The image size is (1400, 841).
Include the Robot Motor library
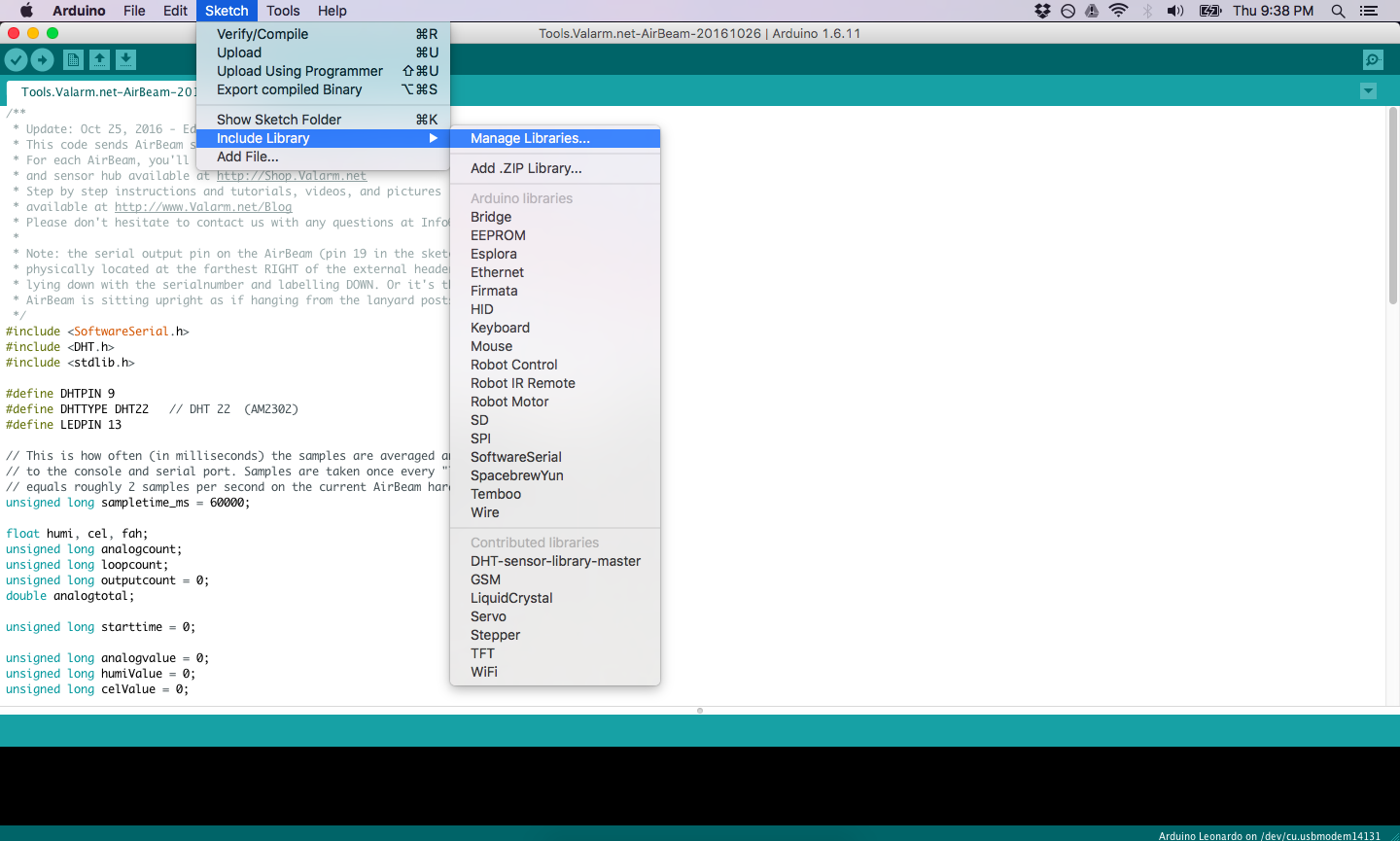(555, 402)
